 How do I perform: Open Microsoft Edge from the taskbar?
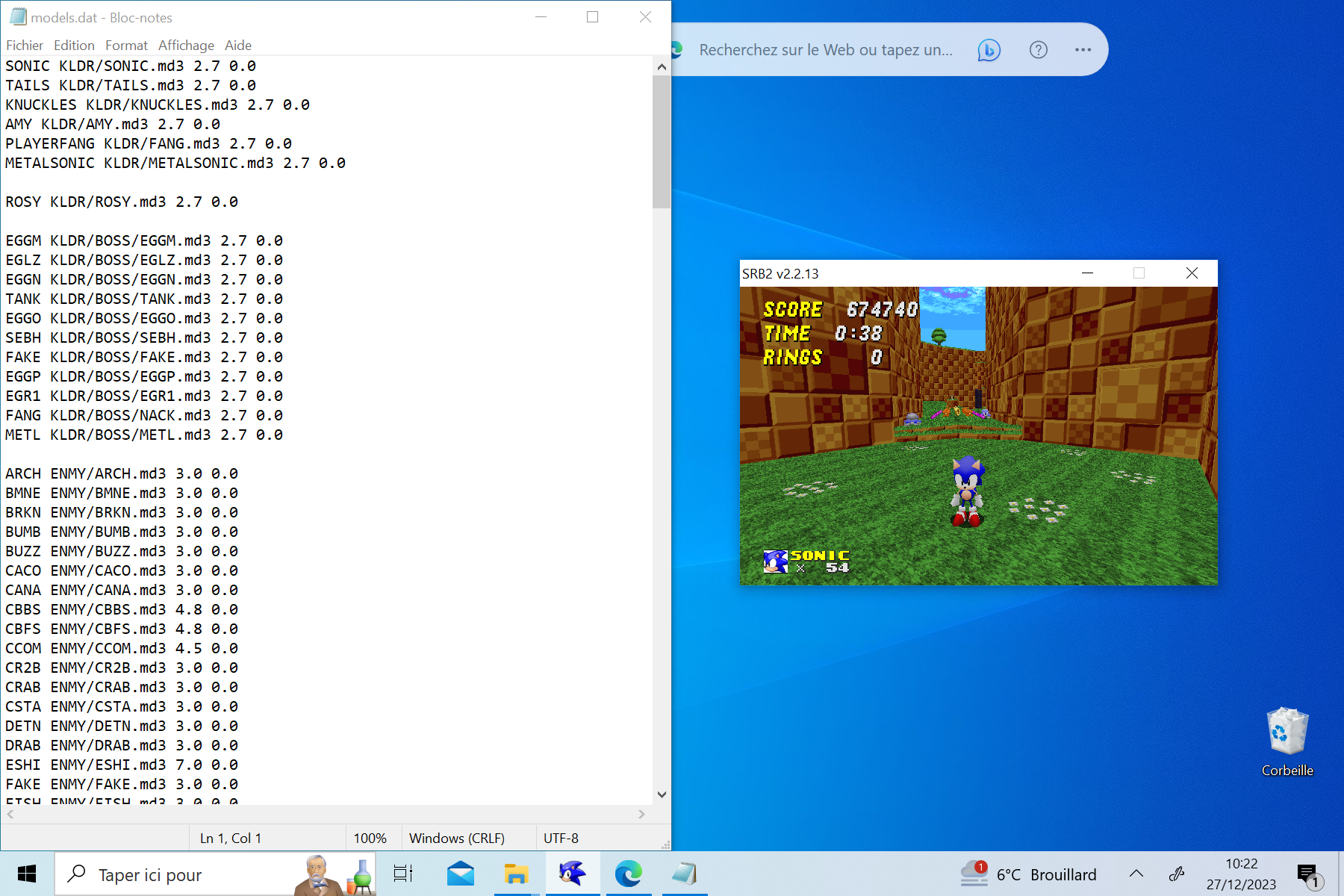coord(628,874)
